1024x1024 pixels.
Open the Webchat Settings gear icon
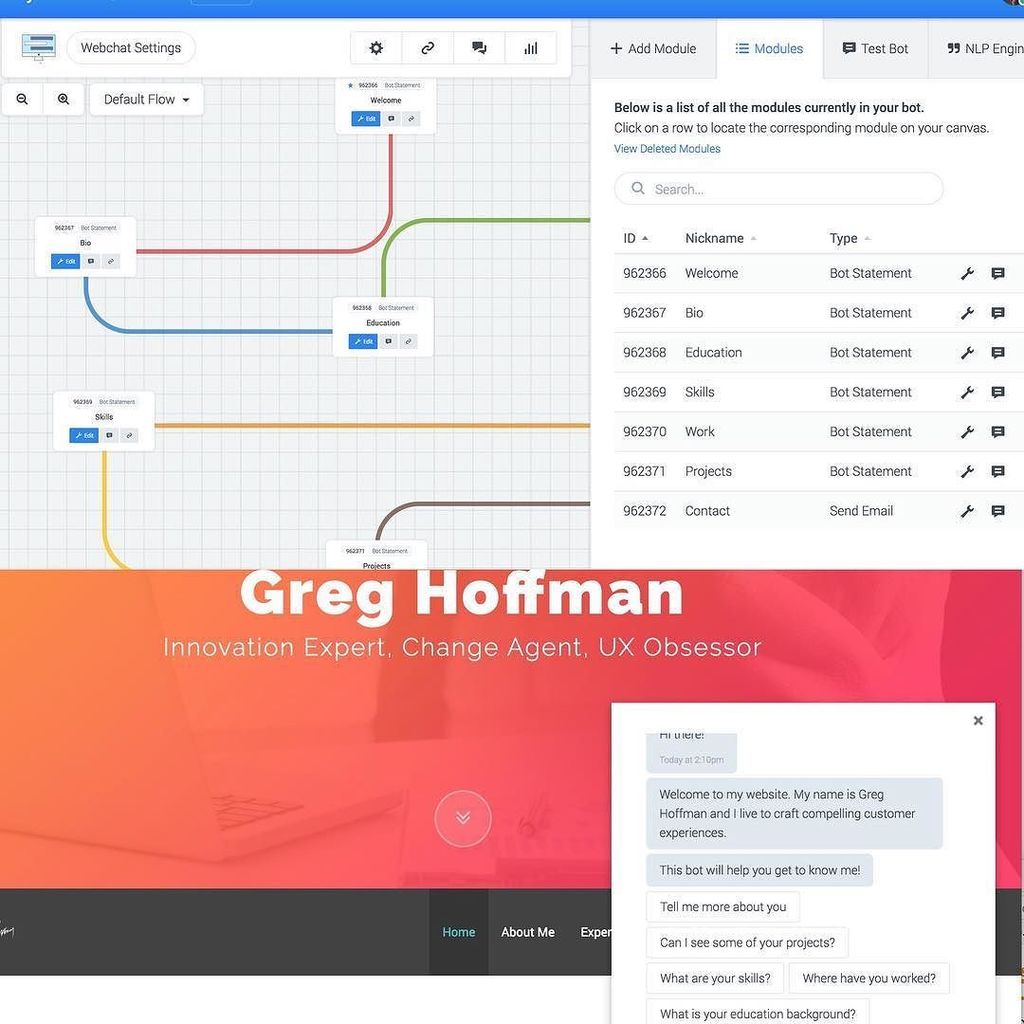375,47
